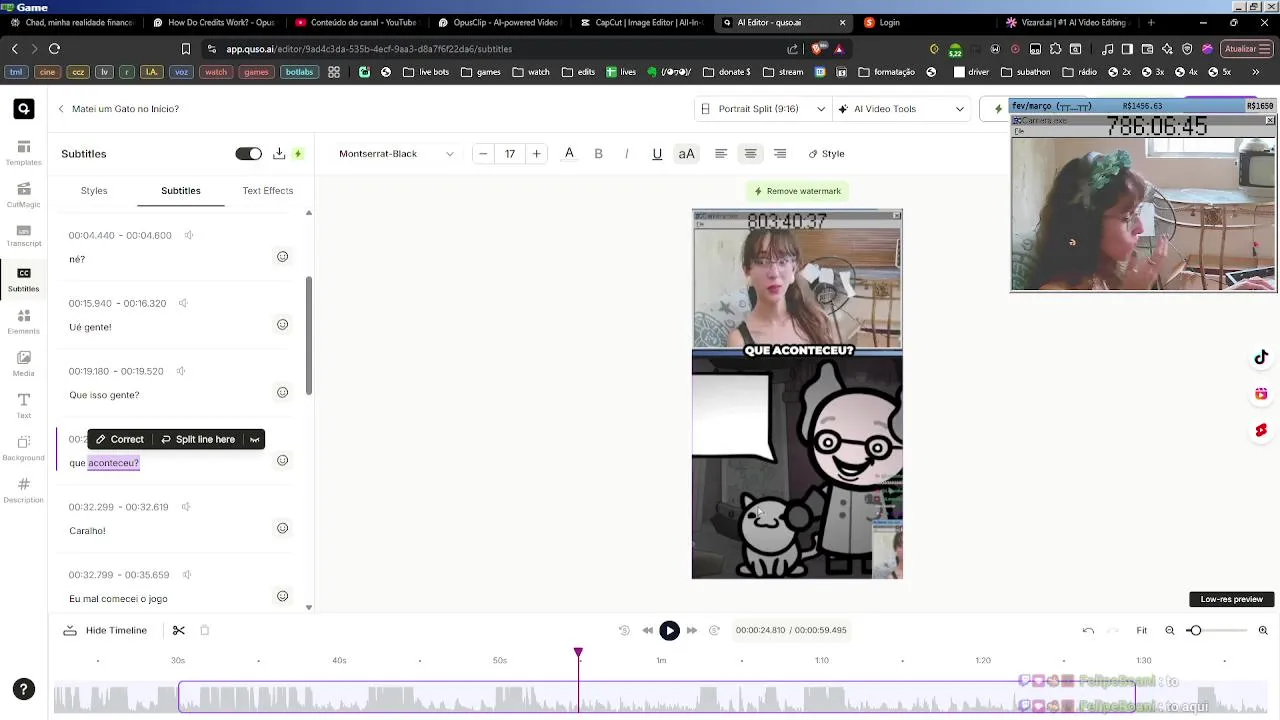Click Fit timeline zoom button
The height and width of the screenshot is (720, 1280).
[1141, 630]
